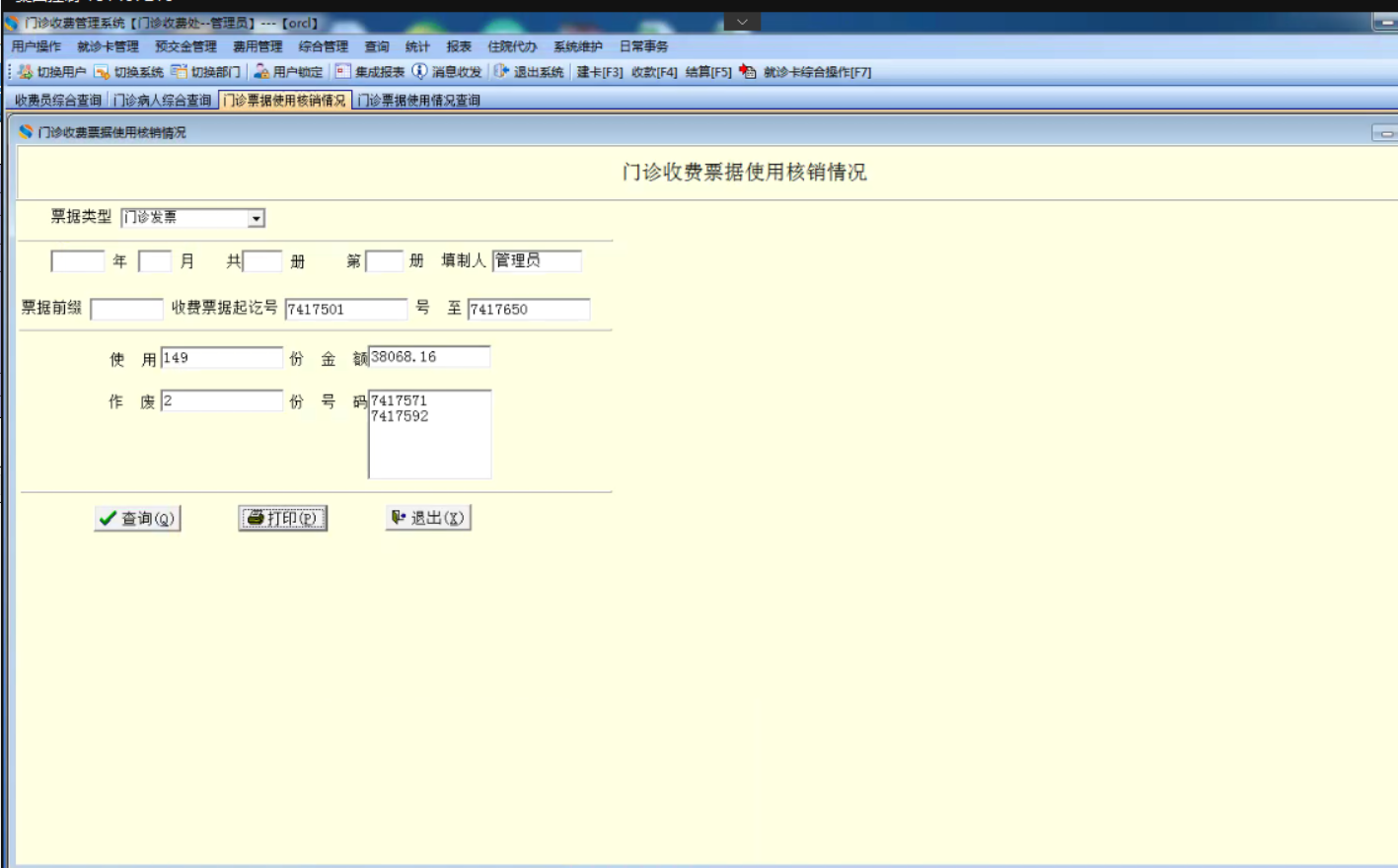1398x868 pixels.
Task: Open the 系统维护 menu
Action: (577, 46)
